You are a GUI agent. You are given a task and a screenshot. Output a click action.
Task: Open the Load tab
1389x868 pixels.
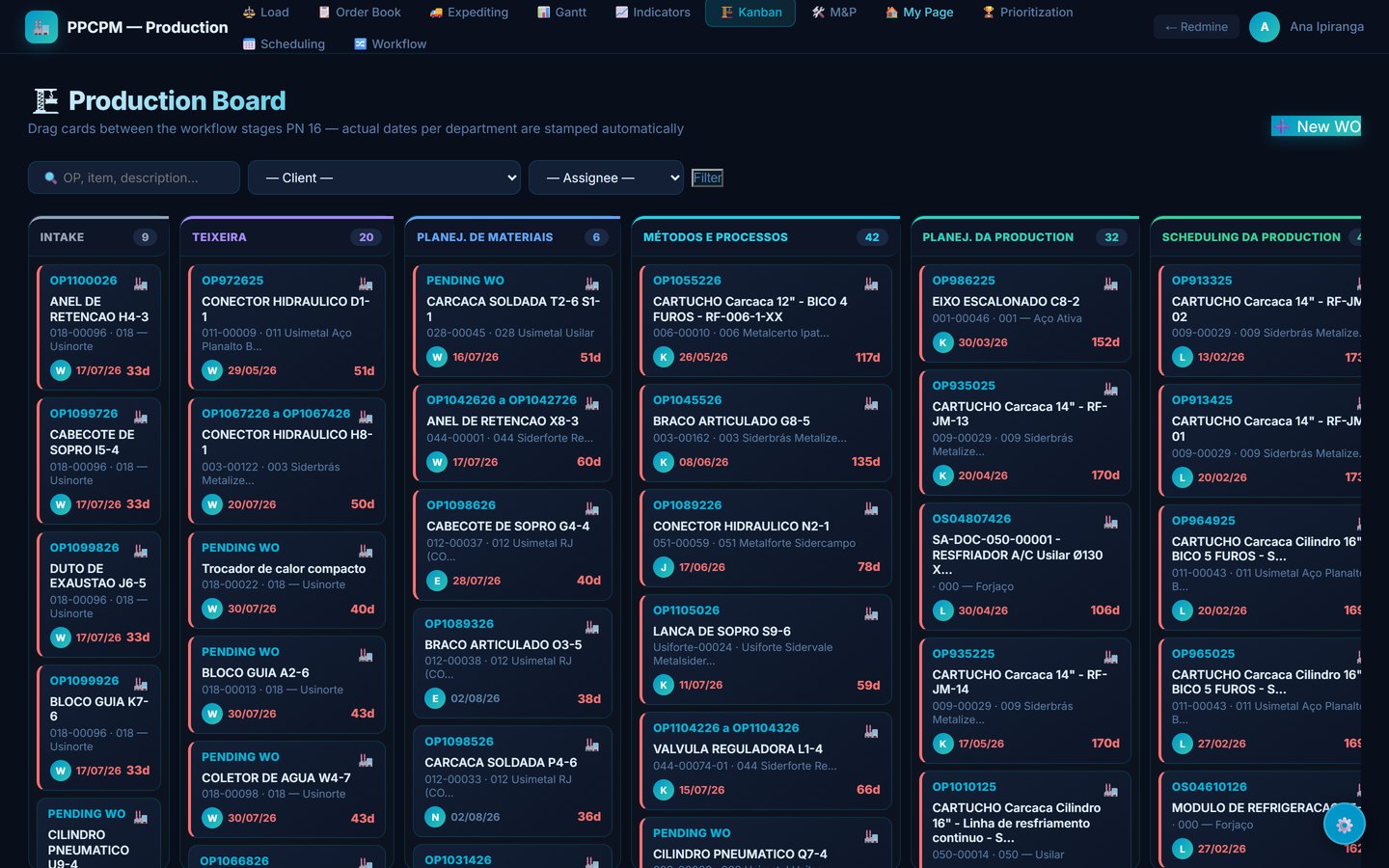tap(265, 13)
